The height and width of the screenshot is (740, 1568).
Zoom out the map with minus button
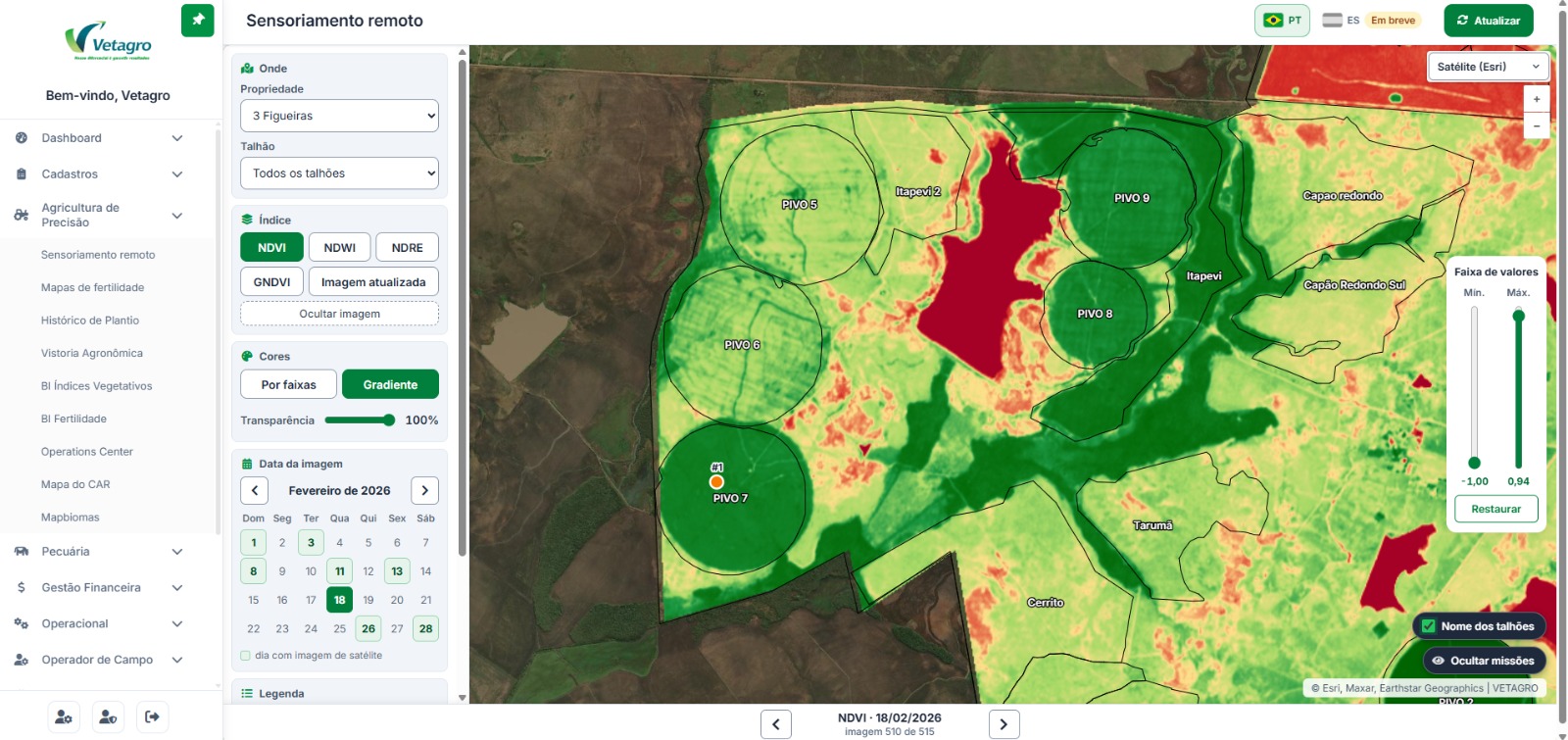1537,125
